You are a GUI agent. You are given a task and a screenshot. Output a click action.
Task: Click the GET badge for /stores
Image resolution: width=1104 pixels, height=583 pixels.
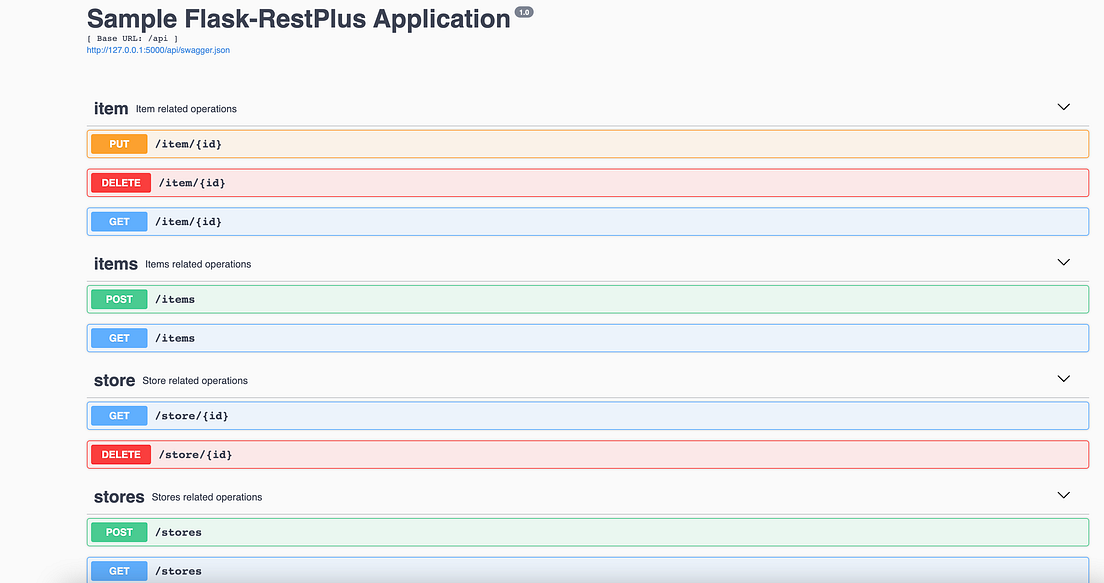pos(119,571)
